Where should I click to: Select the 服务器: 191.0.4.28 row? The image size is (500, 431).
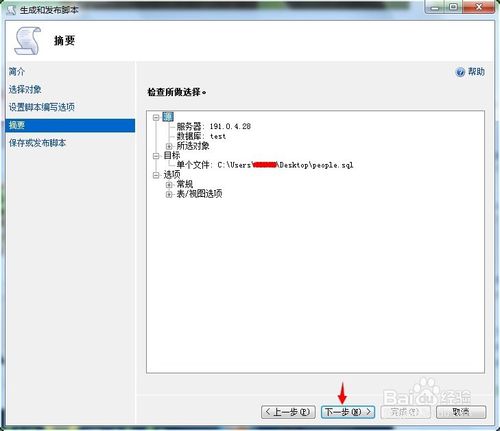tap(214, 126)
